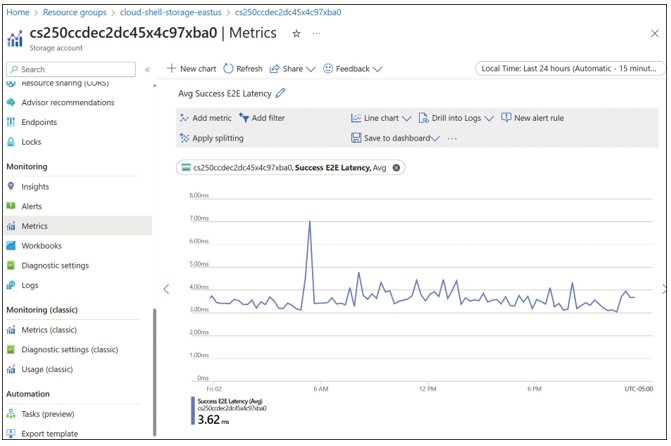Close the Metrics blade

click(654, 33)
